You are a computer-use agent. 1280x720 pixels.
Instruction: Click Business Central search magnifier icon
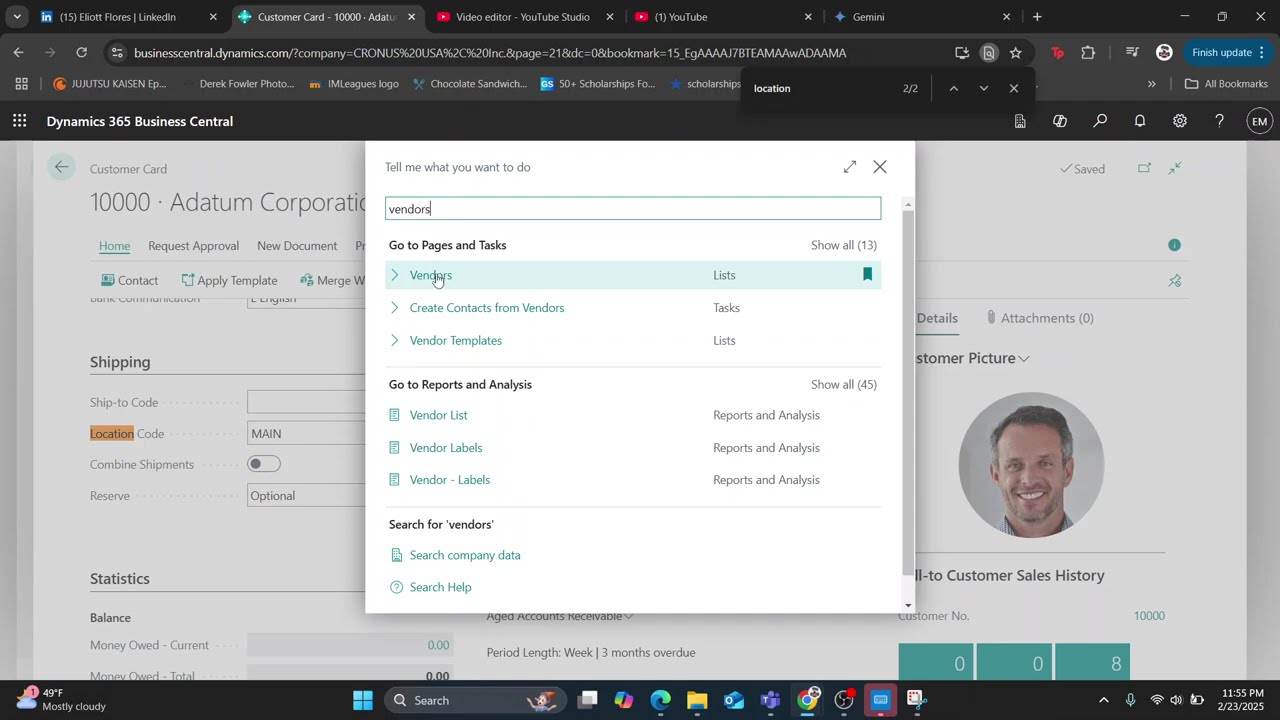pyautogui.click(x=1100, y=121)
